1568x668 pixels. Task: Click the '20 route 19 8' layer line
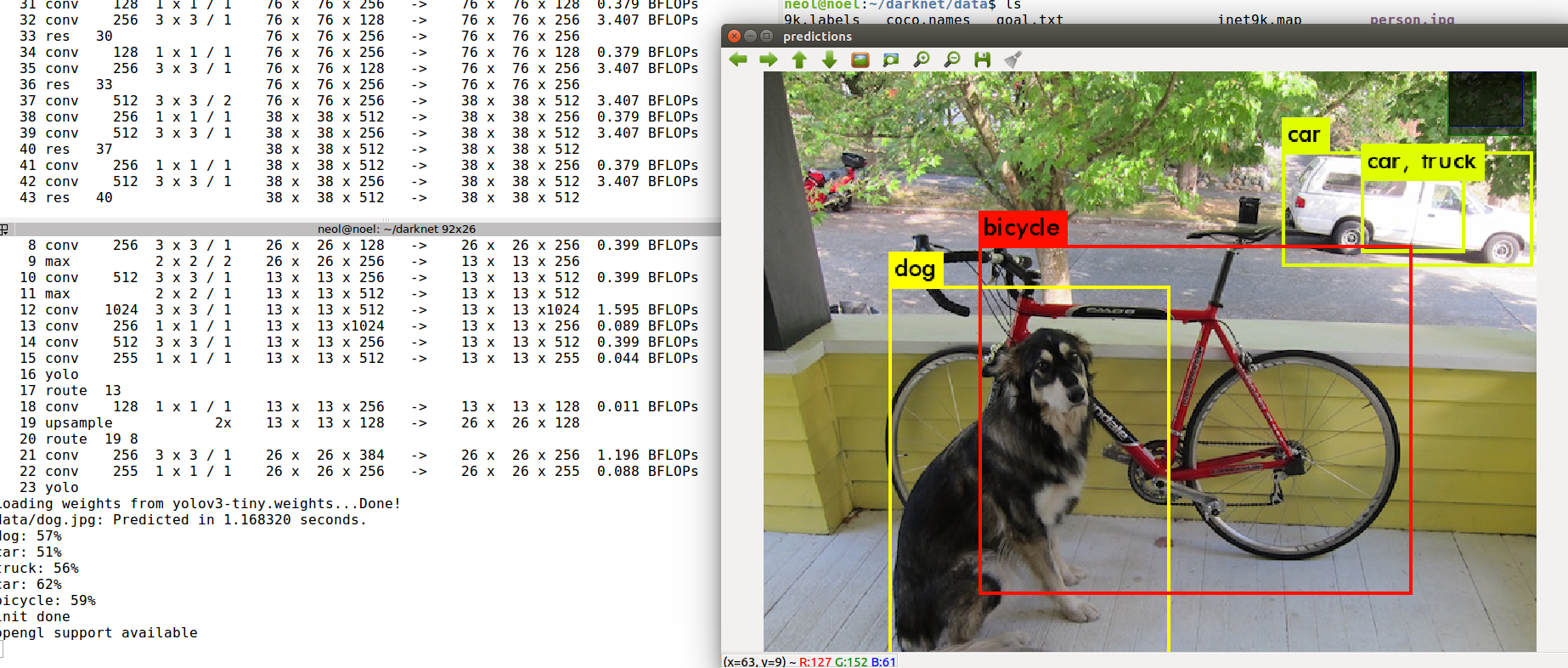[x=79, y=439]
